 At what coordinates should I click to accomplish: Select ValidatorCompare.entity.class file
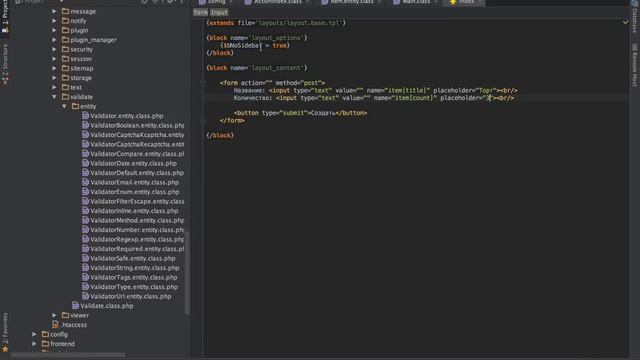(x=133, y=154)
